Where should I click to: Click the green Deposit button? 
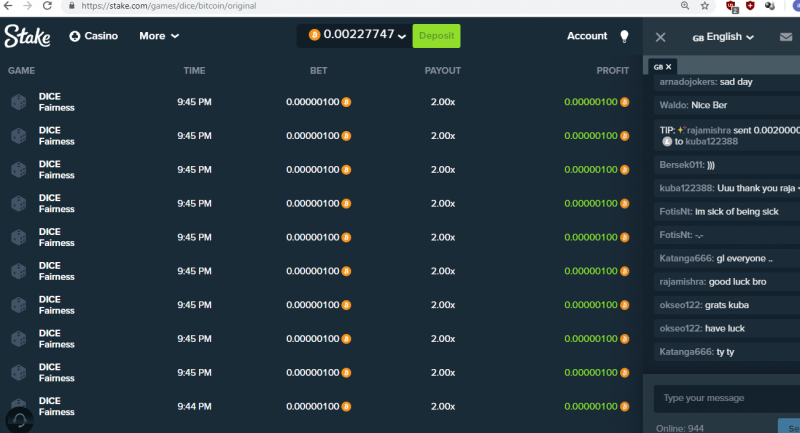(436, 36)
